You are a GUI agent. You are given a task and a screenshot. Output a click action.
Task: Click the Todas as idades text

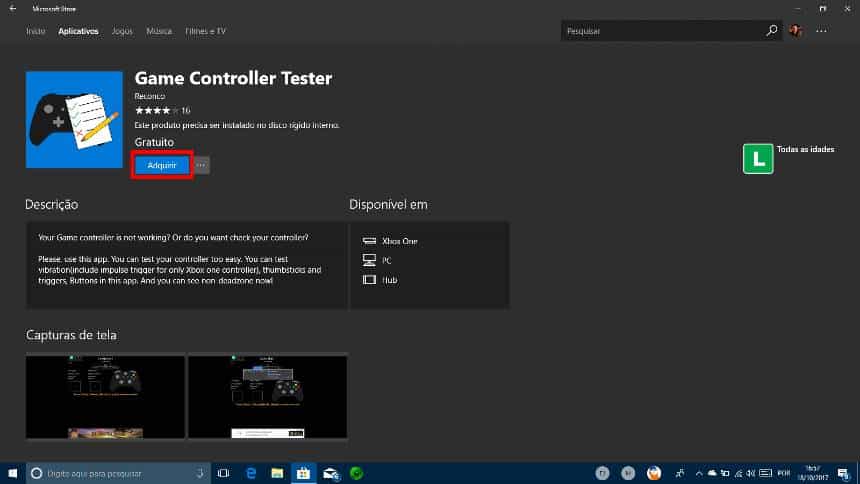tap(805, 149)
